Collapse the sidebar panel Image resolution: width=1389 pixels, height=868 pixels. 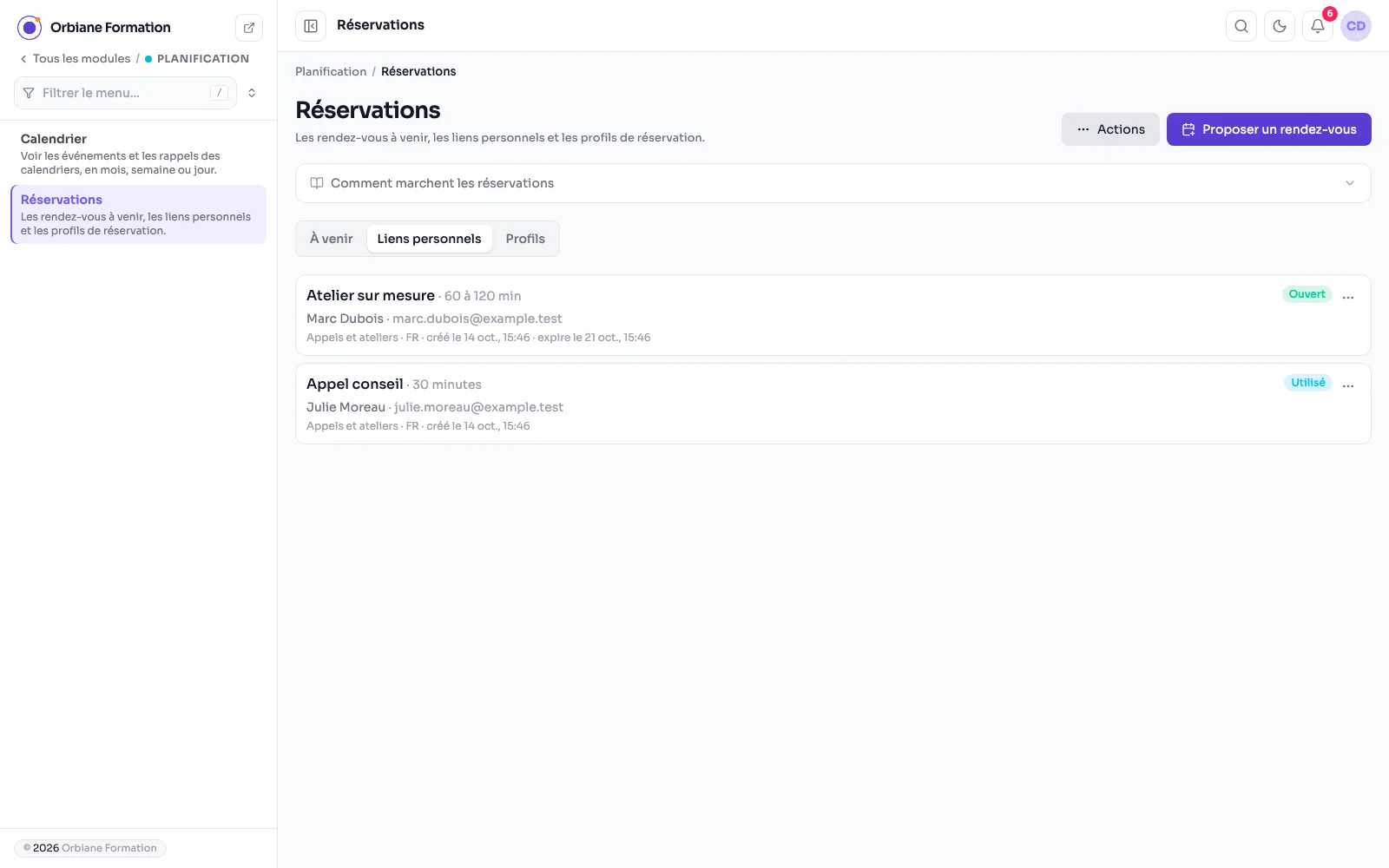point(311,26)
